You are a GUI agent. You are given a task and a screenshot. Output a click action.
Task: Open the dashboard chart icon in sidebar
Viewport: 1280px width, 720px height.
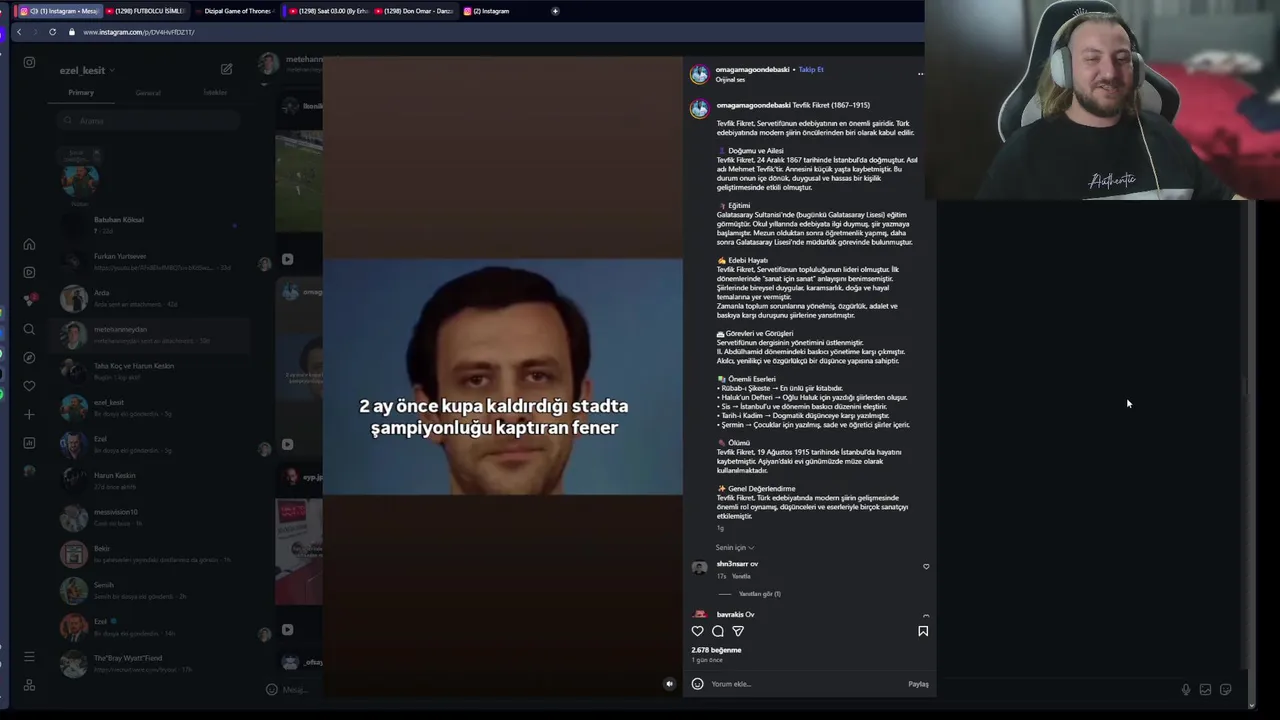[x=29, y=443]
